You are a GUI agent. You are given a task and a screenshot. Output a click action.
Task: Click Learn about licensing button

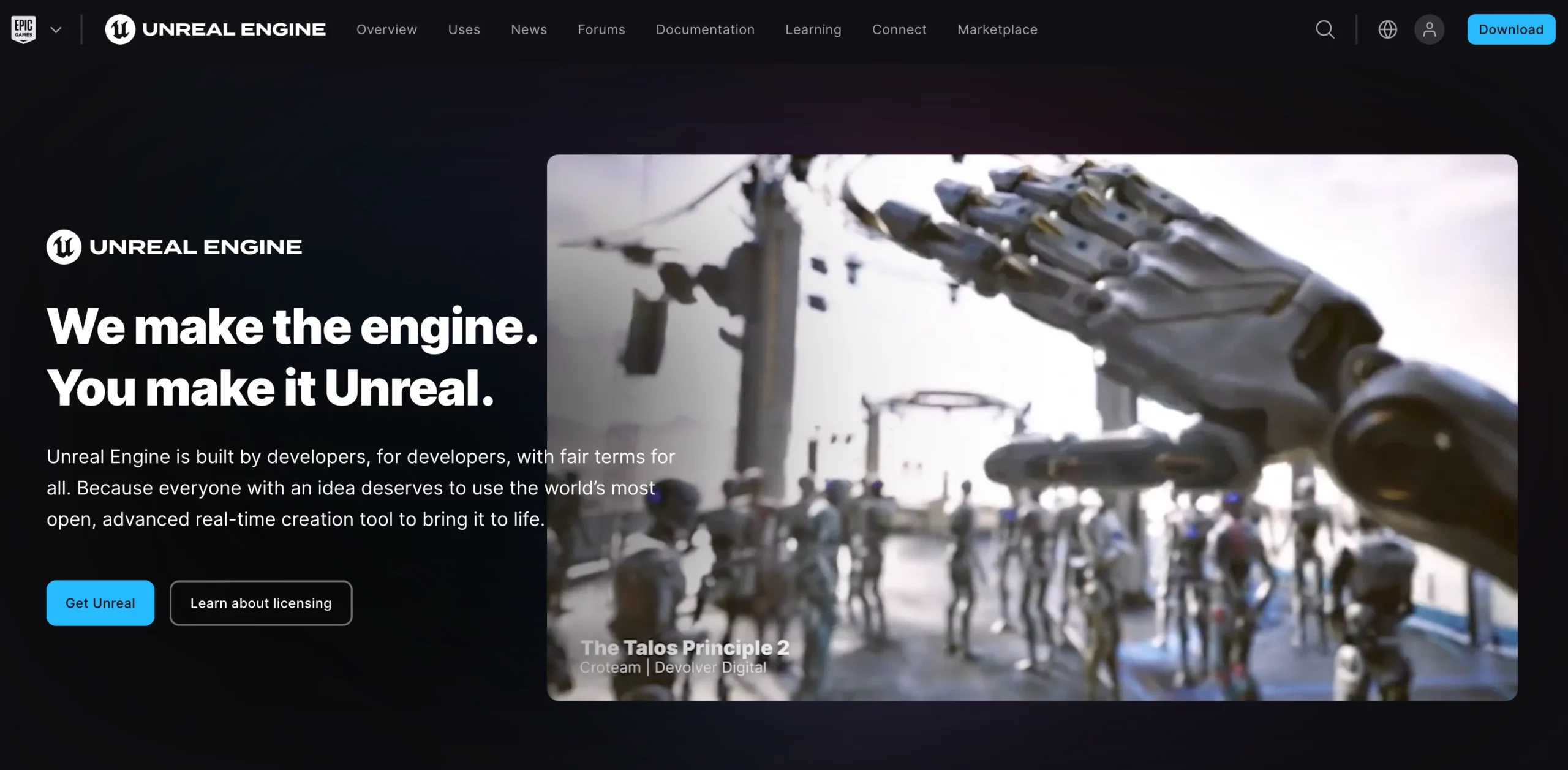pos(261,603)
